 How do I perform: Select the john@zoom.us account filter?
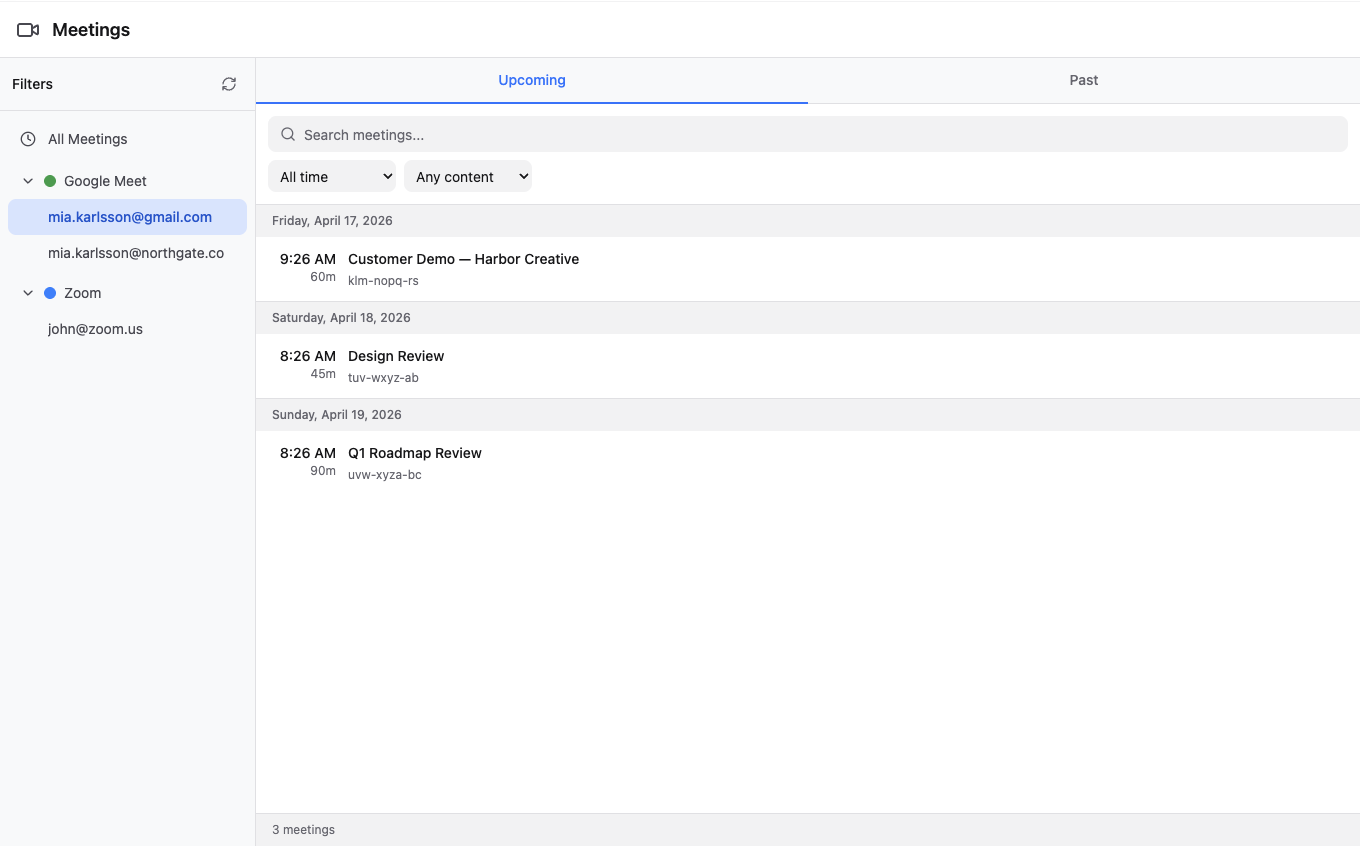[95, 329]
